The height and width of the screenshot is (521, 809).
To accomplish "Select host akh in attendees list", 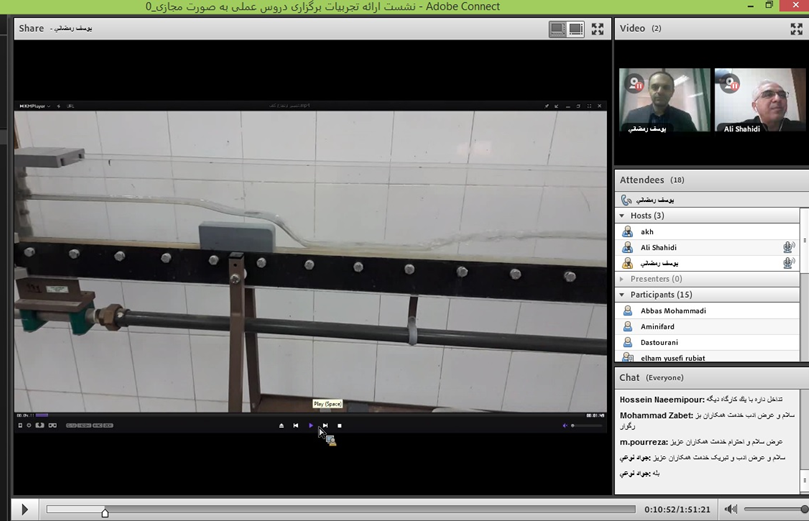I will tap(647, 231).
